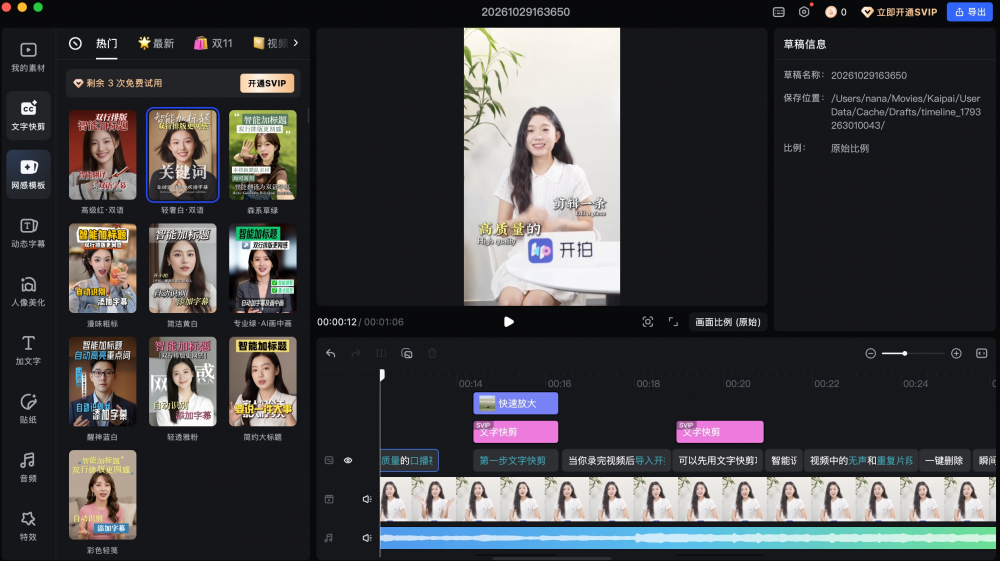Viewport: 1000px width, 561px height.
Task: Select 简约大标题 template thumbnail
Action: (263, 382)
